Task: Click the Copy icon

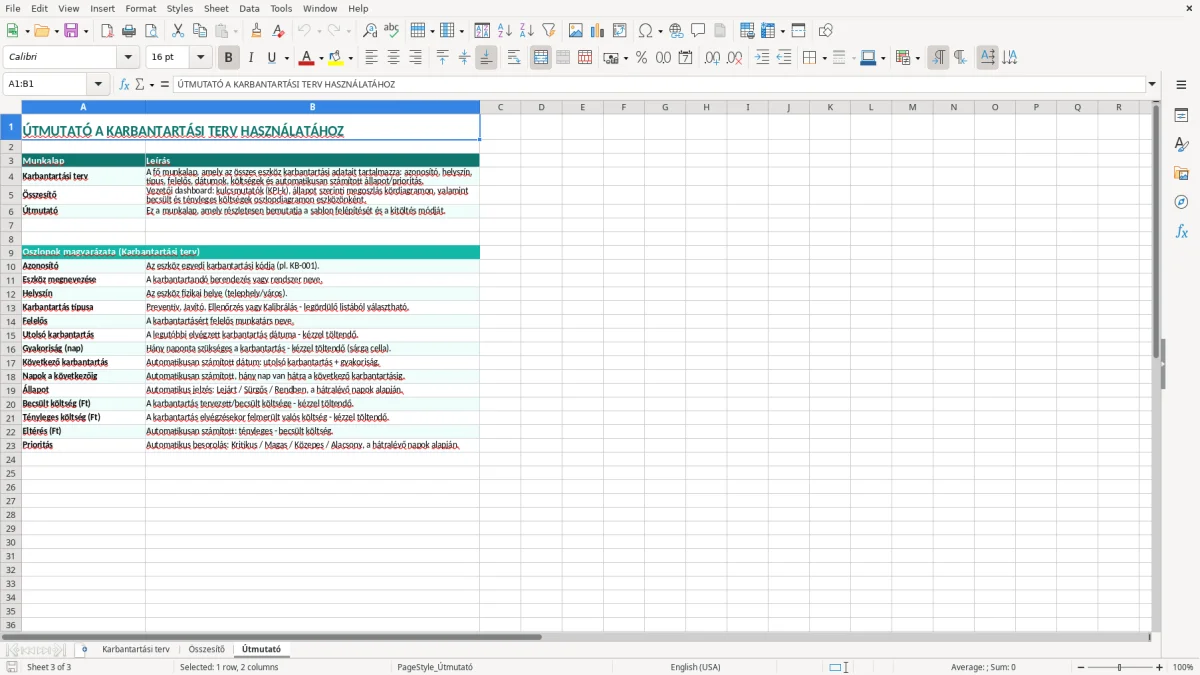Action: pyautogui.click(x=200, y=31)
